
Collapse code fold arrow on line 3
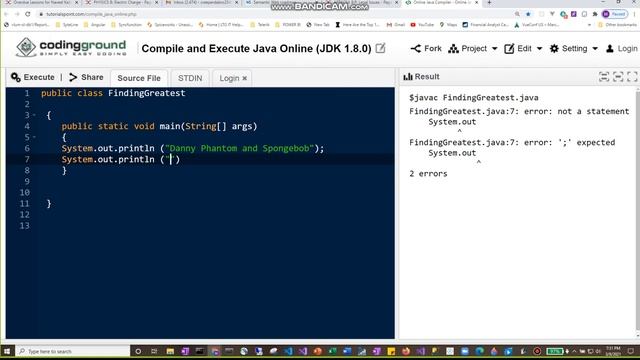(34, 115)
